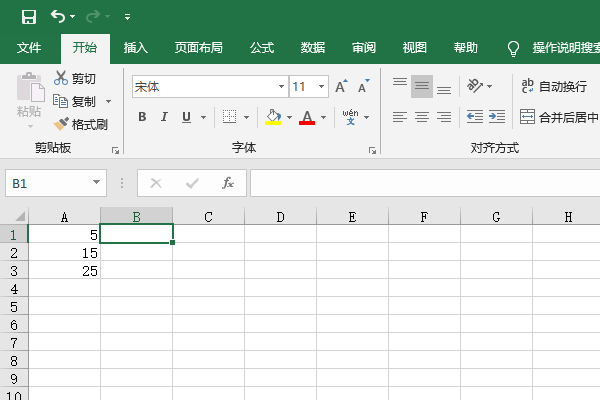Expand the font name 宋体 dropdown
The height and width of the screenshot is (400, 600).
click(x=279, y=87)
